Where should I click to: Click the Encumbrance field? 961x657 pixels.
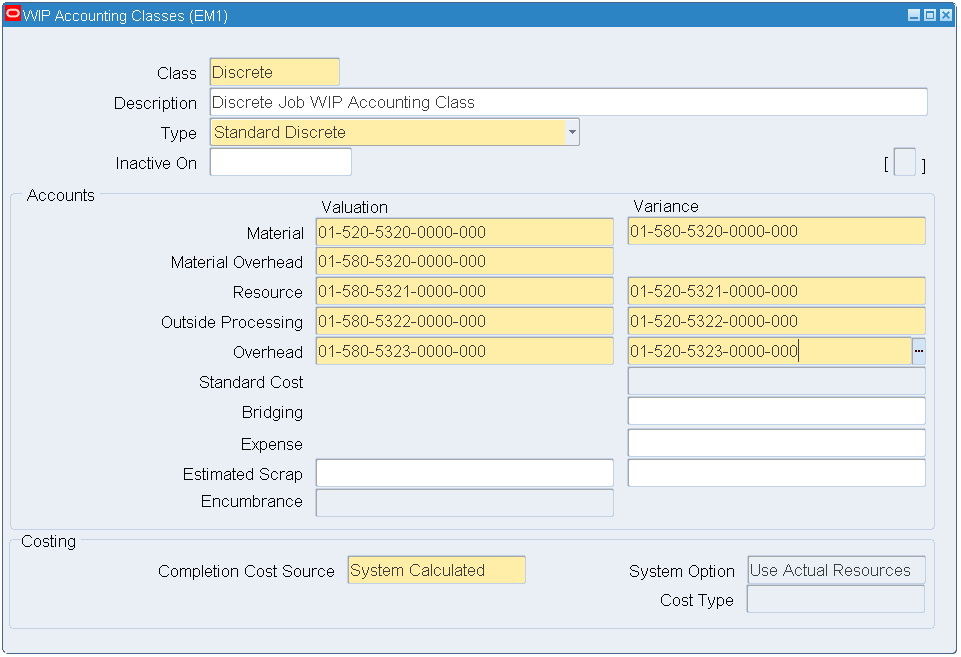tap(465, 503)
